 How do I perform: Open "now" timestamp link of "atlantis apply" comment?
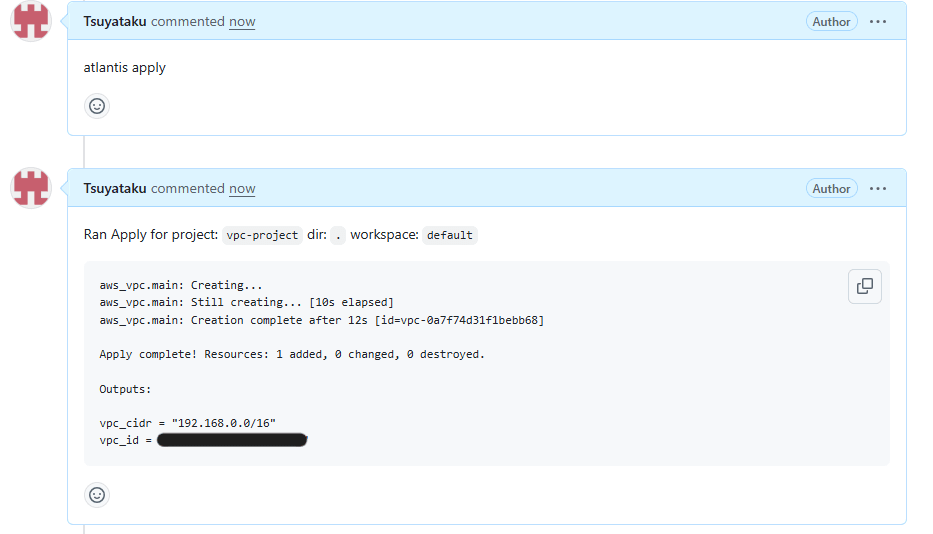[242, 22]
